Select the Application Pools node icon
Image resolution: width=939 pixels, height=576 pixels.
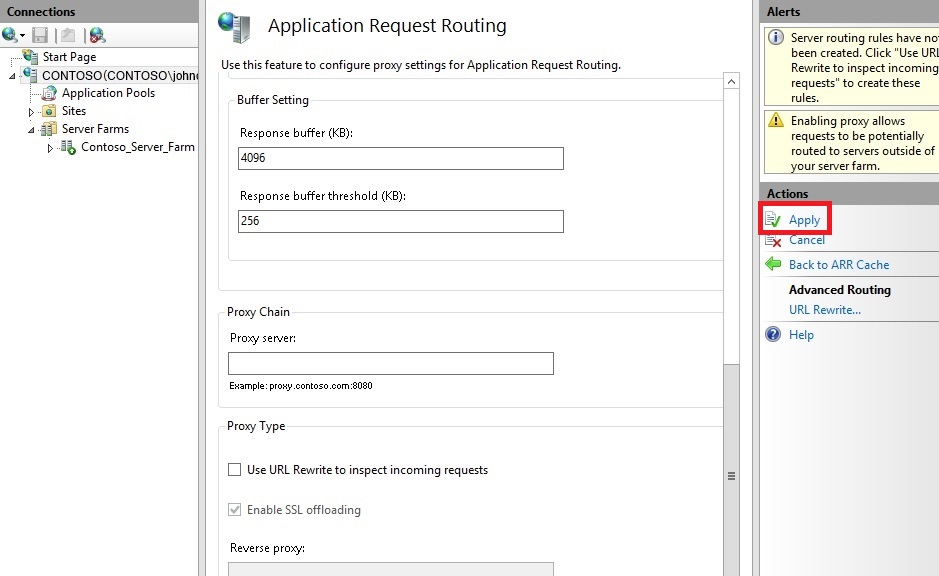click(47, 92)
